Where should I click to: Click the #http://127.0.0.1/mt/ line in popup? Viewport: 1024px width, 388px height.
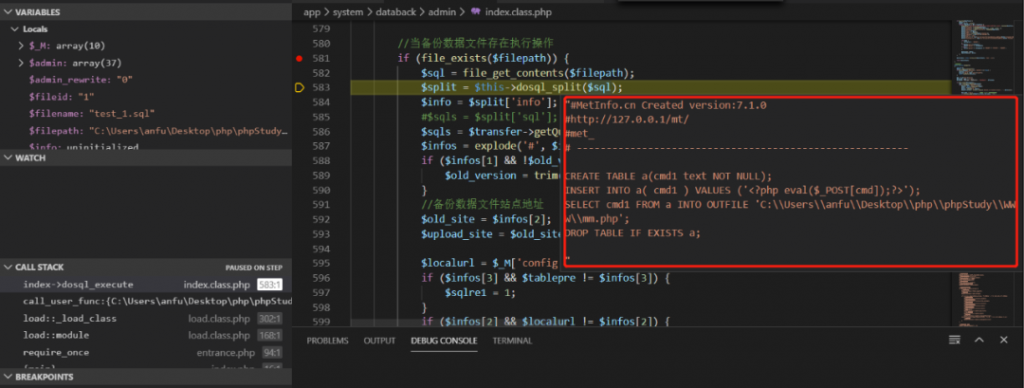pyautogui.click(x=628, y=120)
